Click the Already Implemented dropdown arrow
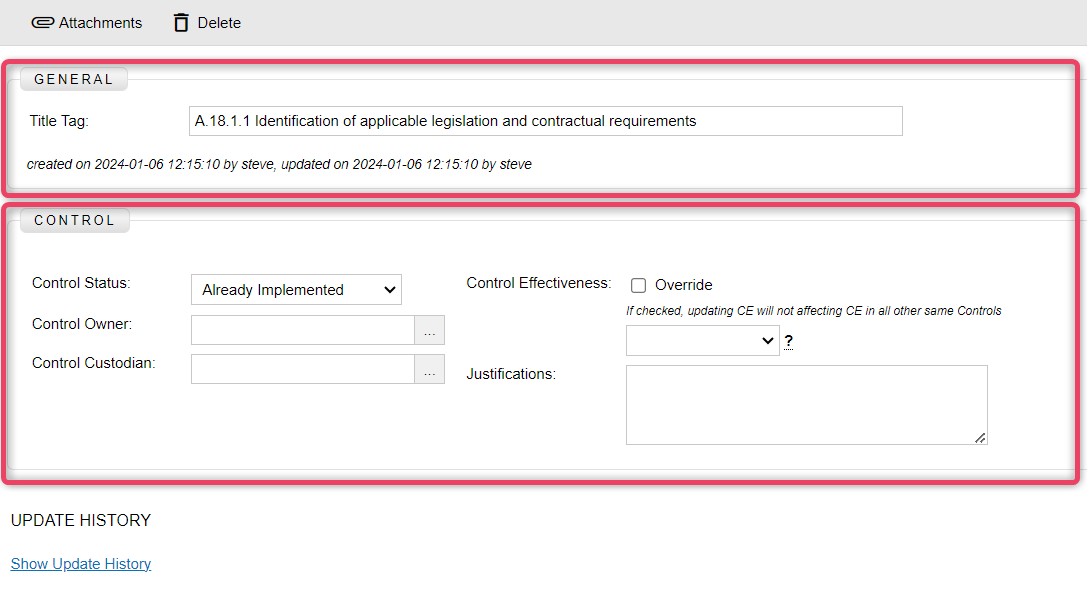 coord(390,290)
